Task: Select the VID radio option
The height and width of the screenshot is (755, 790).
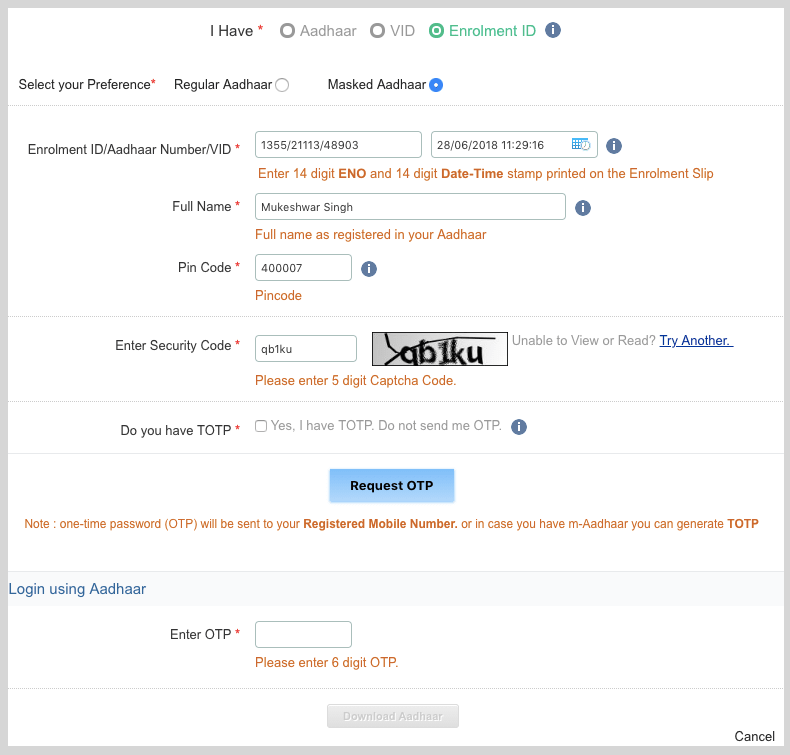Action: click(377, 31)
